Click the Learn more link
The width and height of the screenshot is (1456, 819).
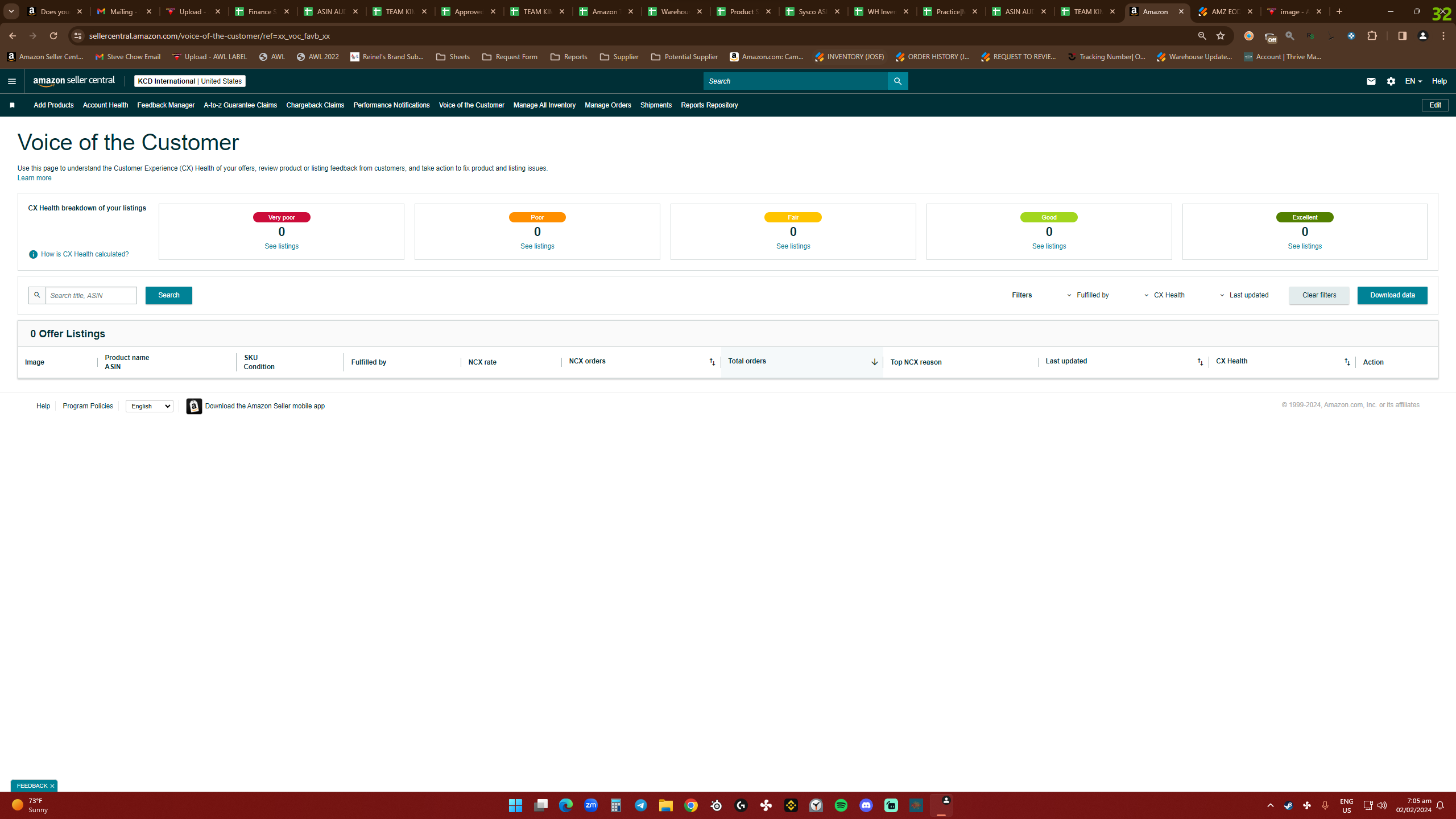34,178
